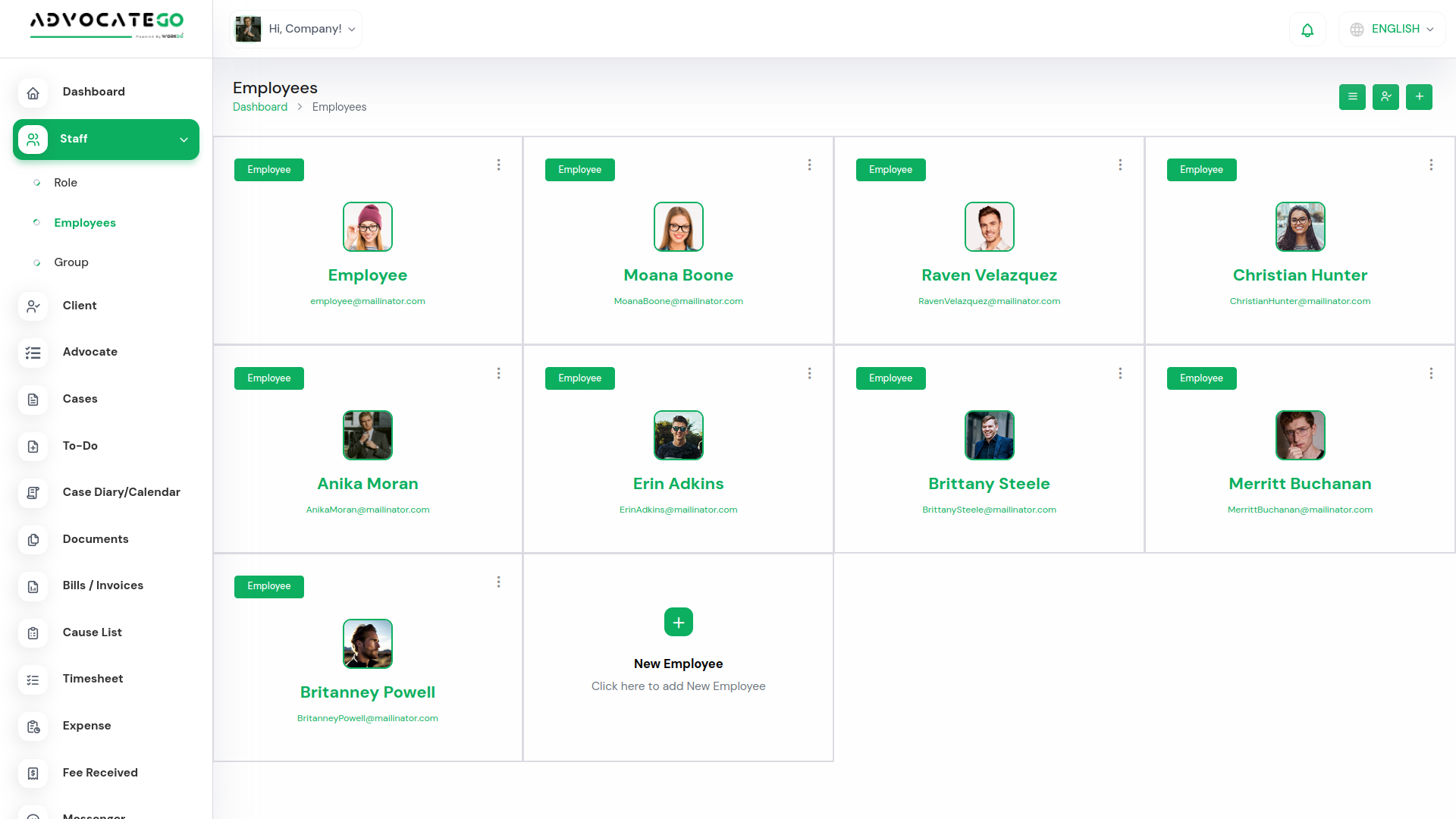Open the ENGLISH language dropdown
Image resolution: width=1456 pixels, height=819 pixels.
tap(1392, 30)
